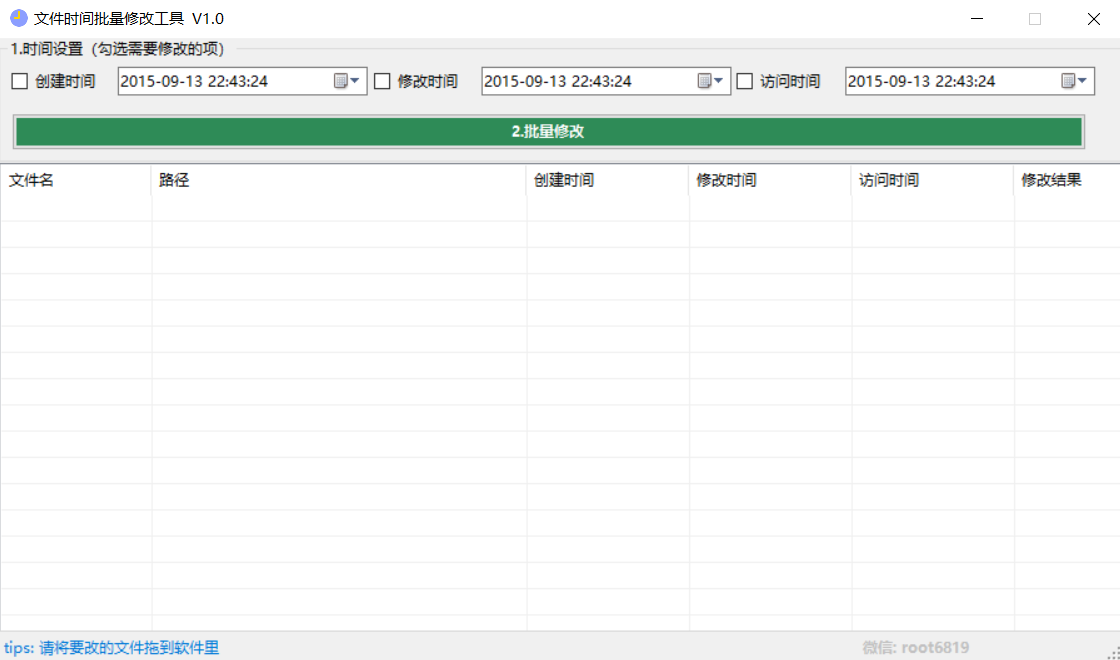The image size is (1120, 660).
Task: Click the 修改时间 column header in list
Action: click(769, 181)
